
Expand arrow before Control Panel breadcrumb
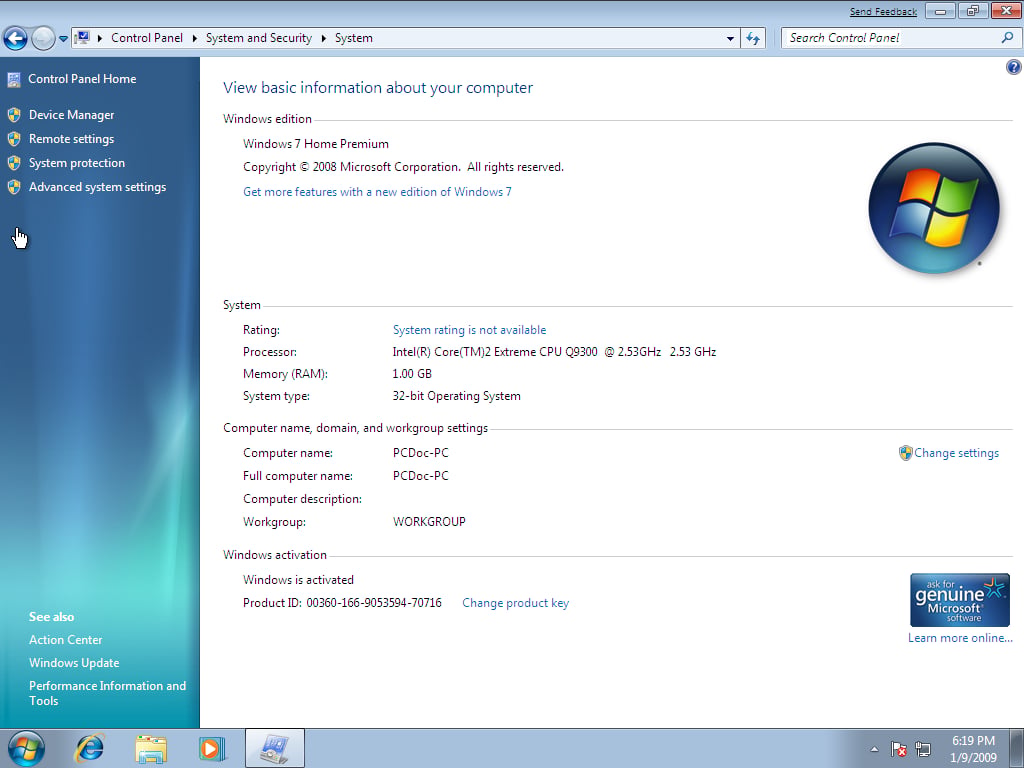pos(100,39)
